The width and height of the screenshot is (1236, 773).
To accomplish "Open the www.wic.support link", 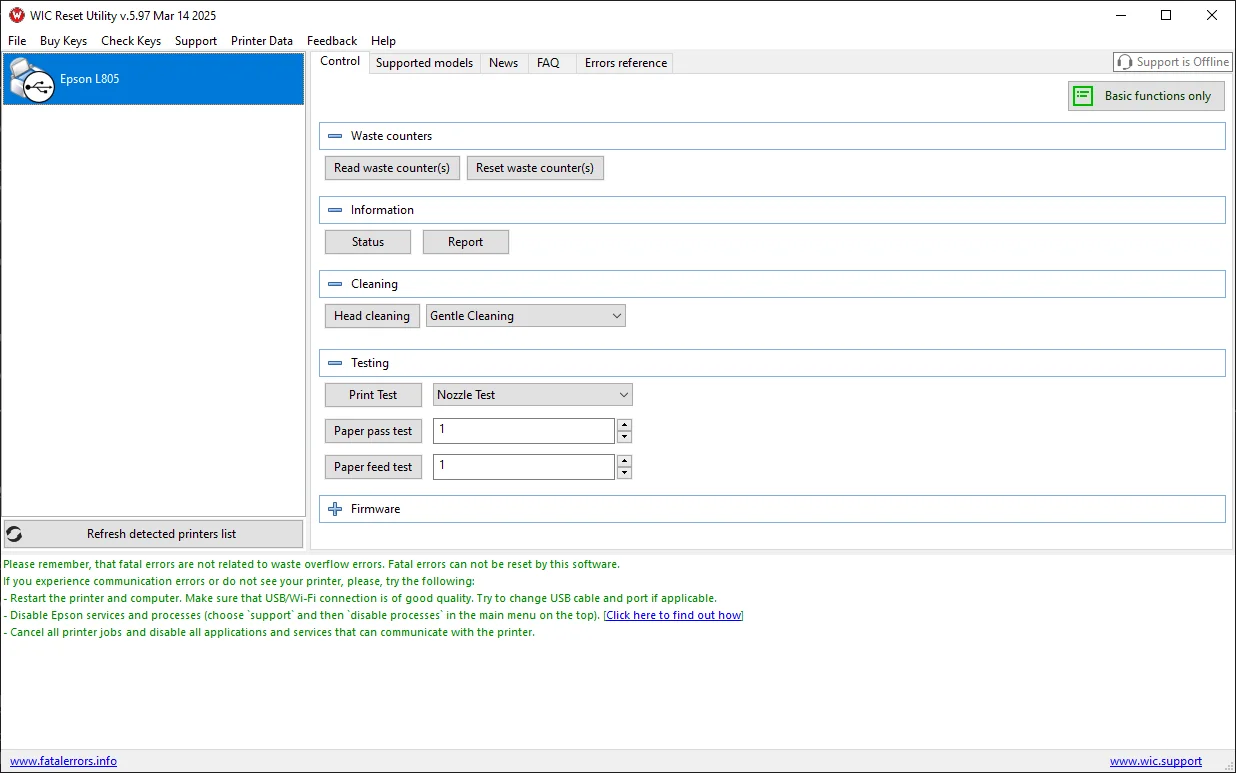I will click(x=1156, y=761).
